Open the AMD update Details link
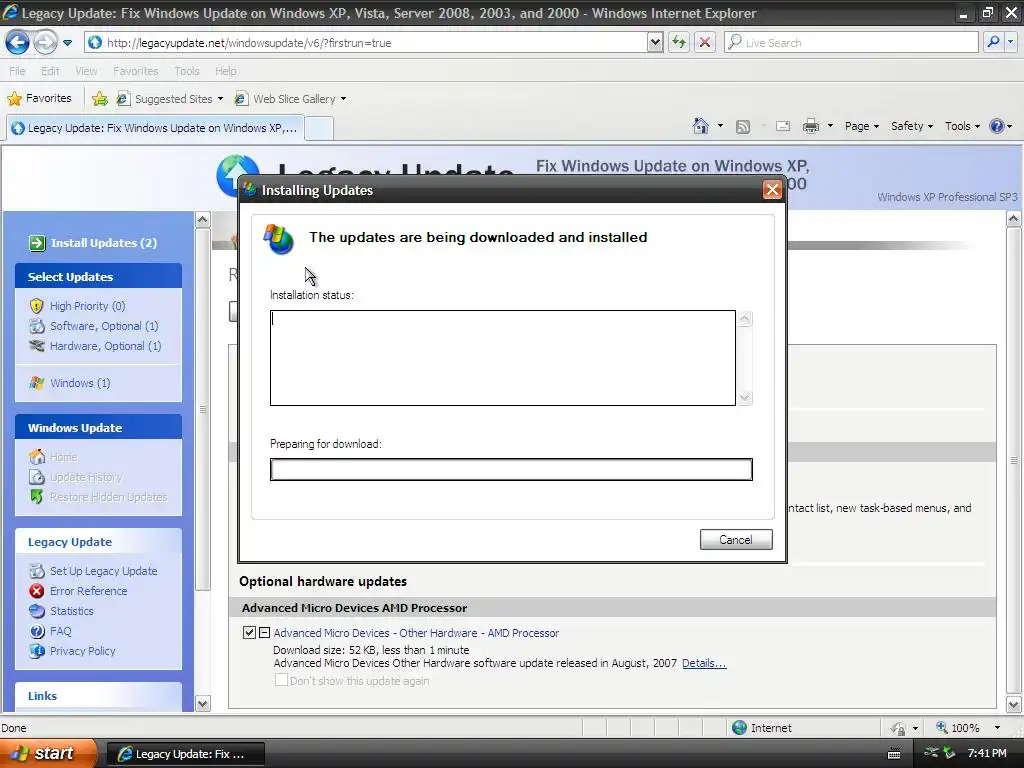The width and height of the screenshot is (1024, 768). 704,663
